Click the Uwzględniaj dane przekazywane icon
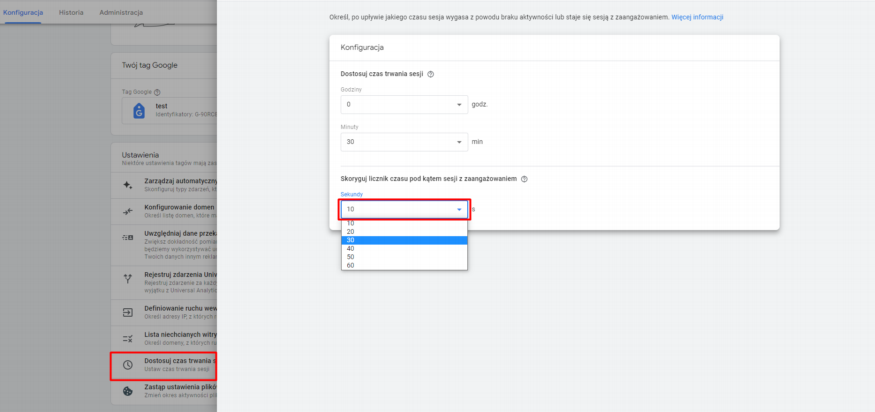Image resolution: width=875 pixels, height=412 pixels. point(127,237)
